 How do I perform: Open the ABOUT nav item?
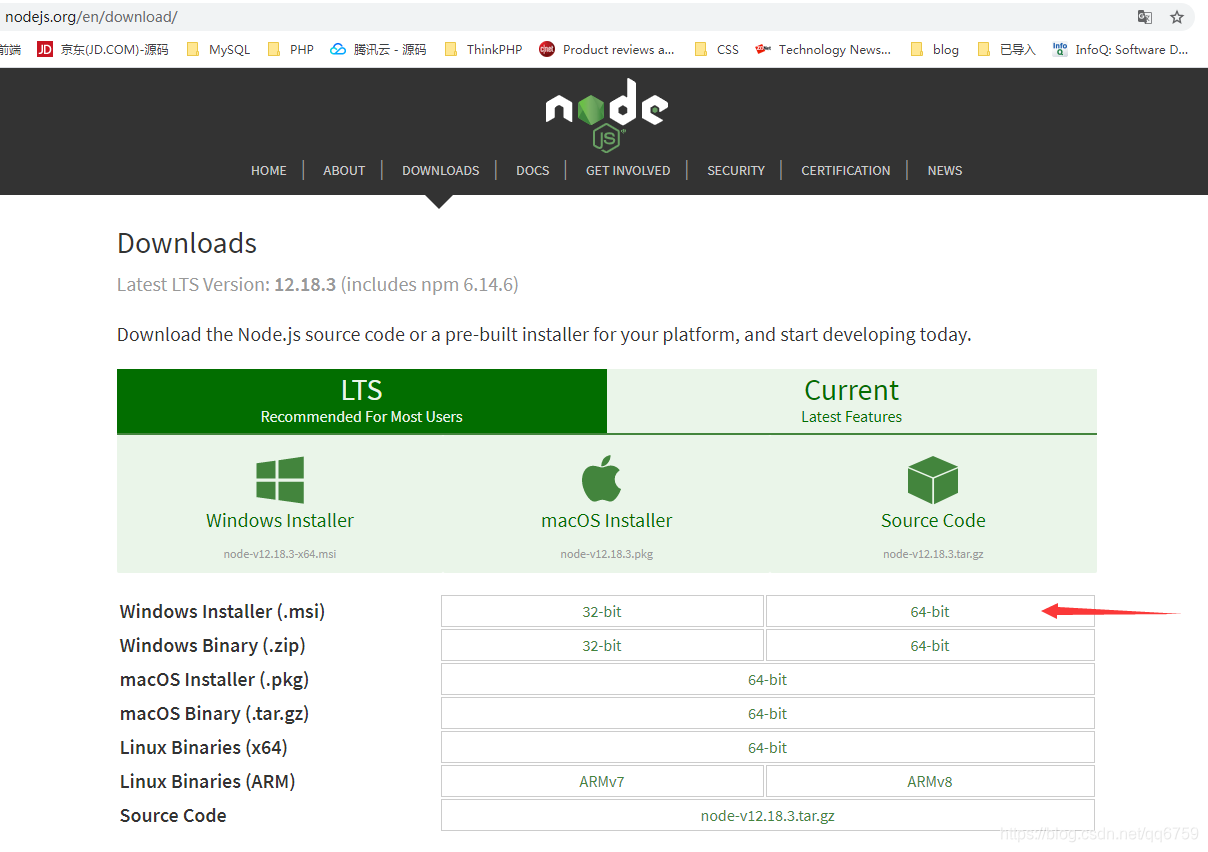coord(344,170)
